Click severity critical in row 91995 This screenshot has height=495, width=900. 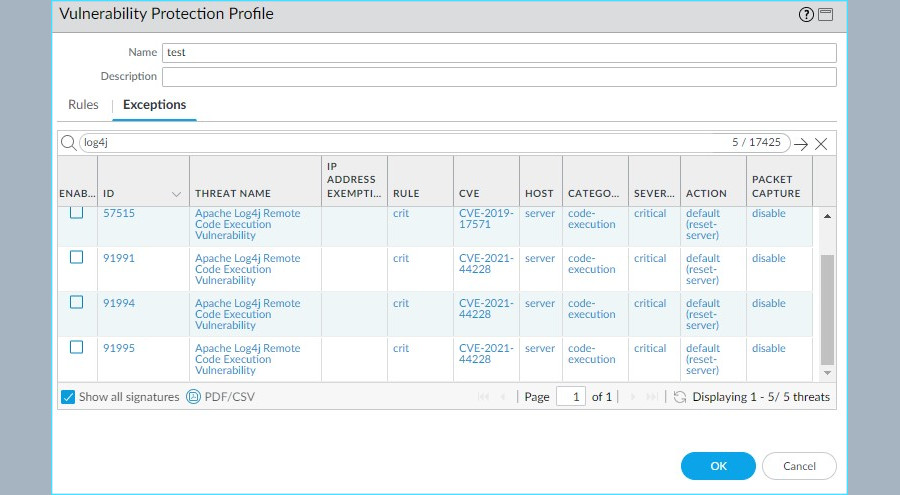[650, 348]
